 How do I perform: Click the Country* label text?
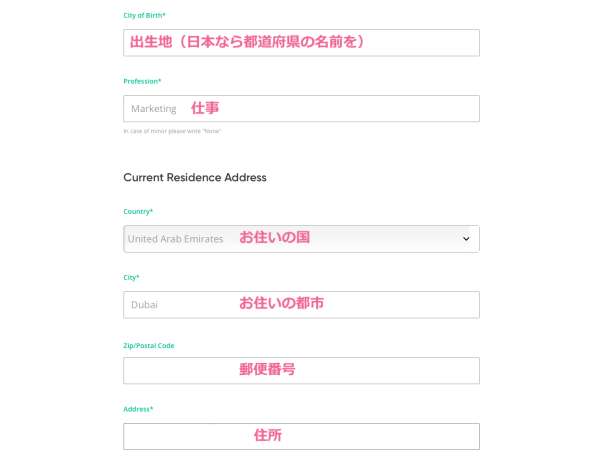point(138,211)
